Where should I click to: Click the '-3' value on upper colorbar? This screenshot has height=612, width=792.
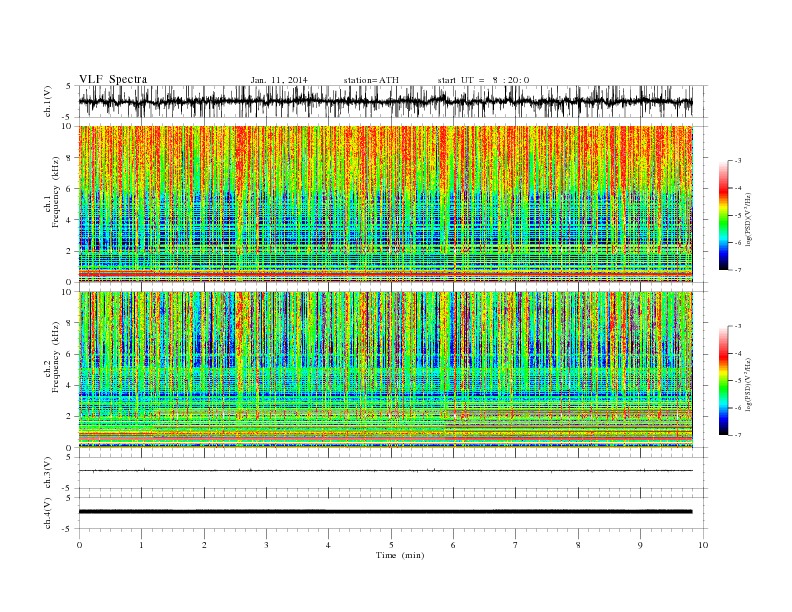tap(738, 161)
